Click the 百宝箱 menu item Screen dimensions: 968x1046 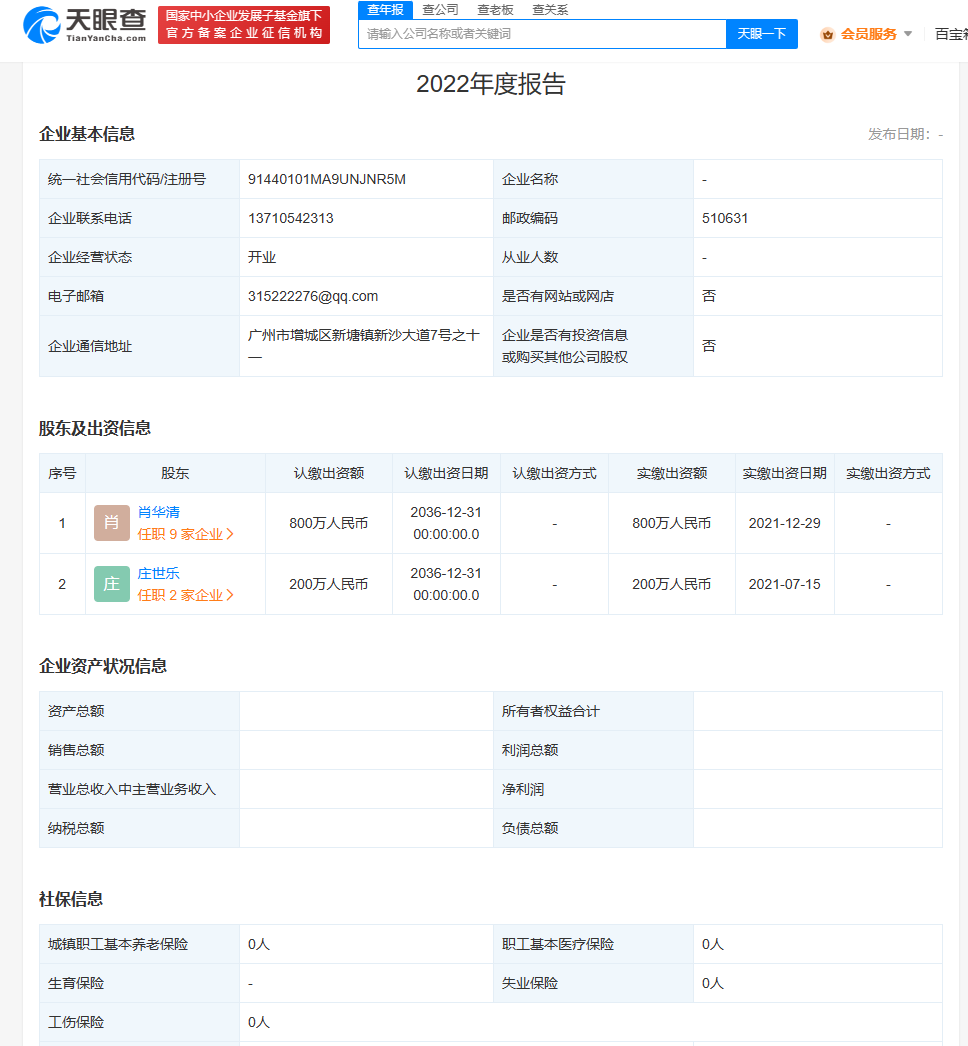950,34
